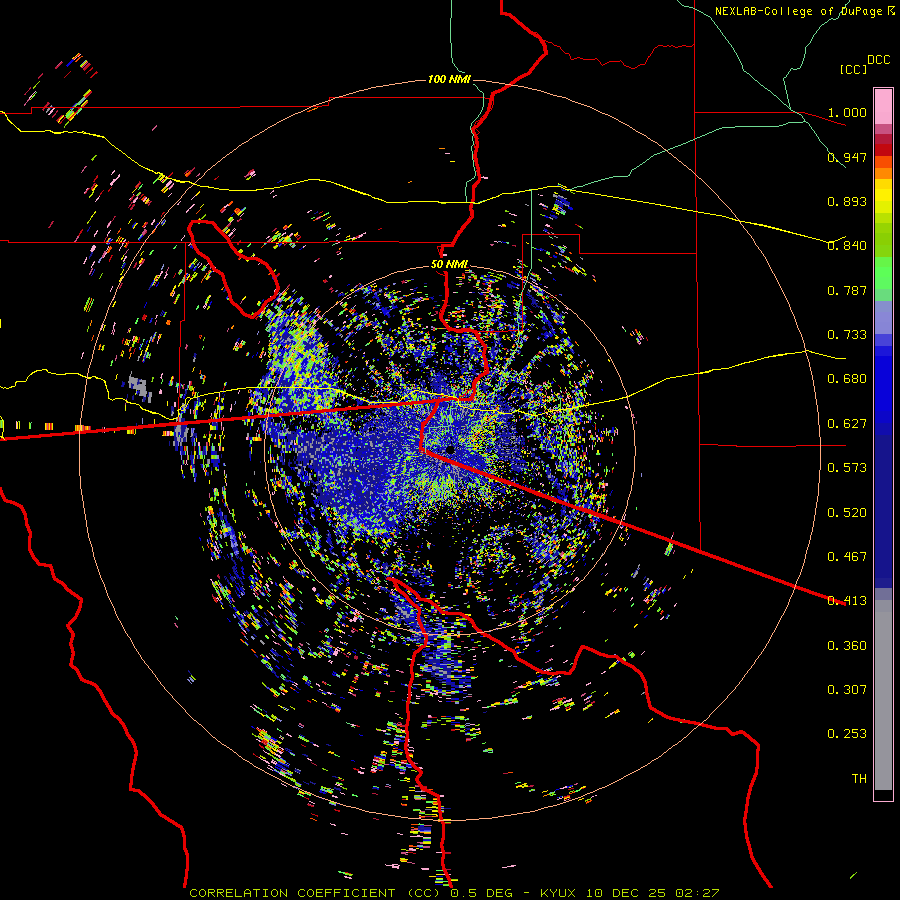
Task: Click the TH threshold label
Action: tap(859, 779)
